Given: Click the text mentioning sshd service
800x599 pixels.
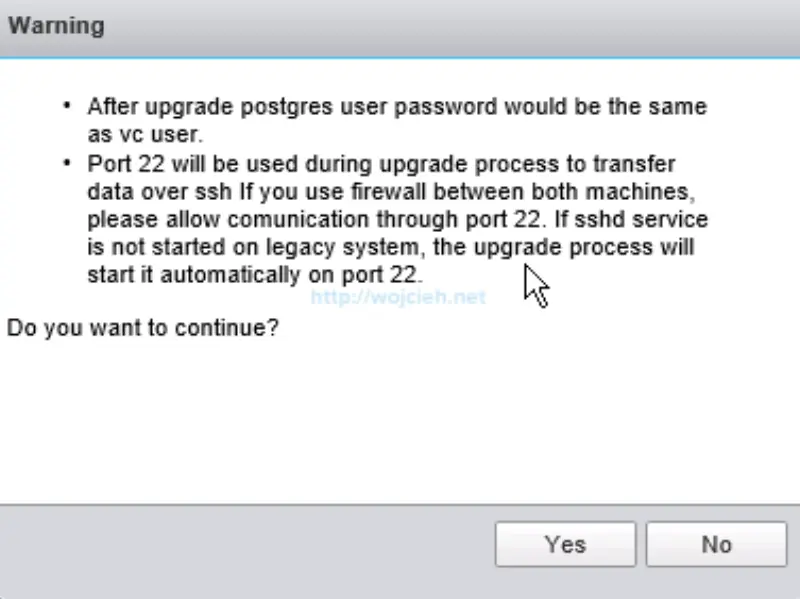Looking at the screenshot, I should point(663,219).
